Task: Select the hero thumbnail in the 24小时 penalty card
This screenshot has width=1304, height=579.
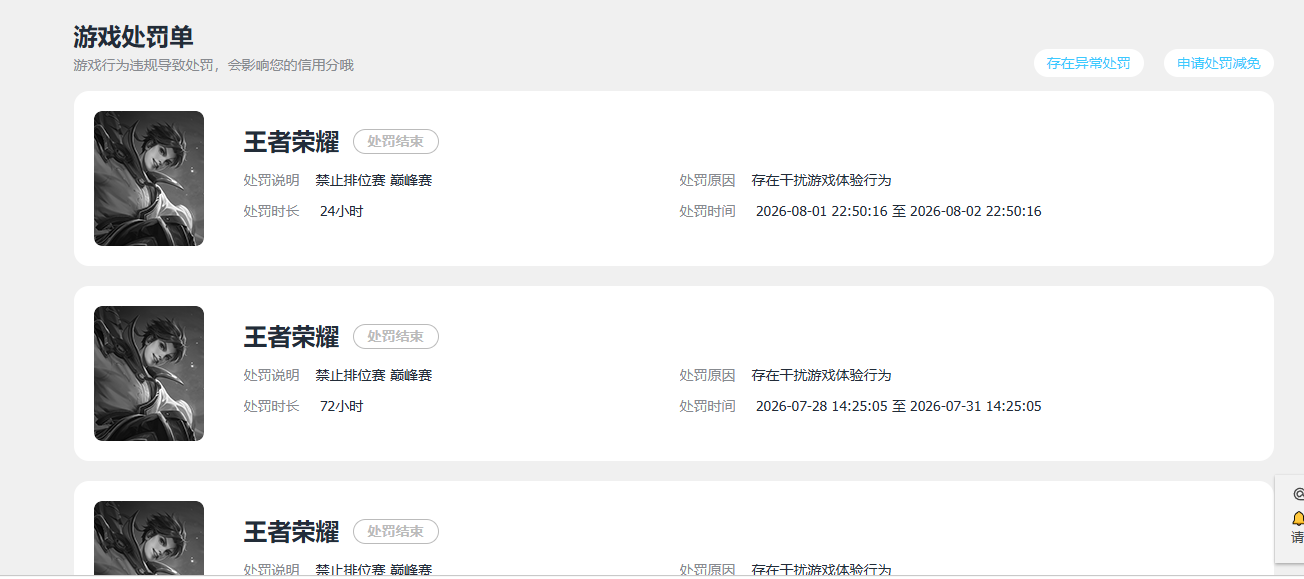Action: tap(149, 178)
